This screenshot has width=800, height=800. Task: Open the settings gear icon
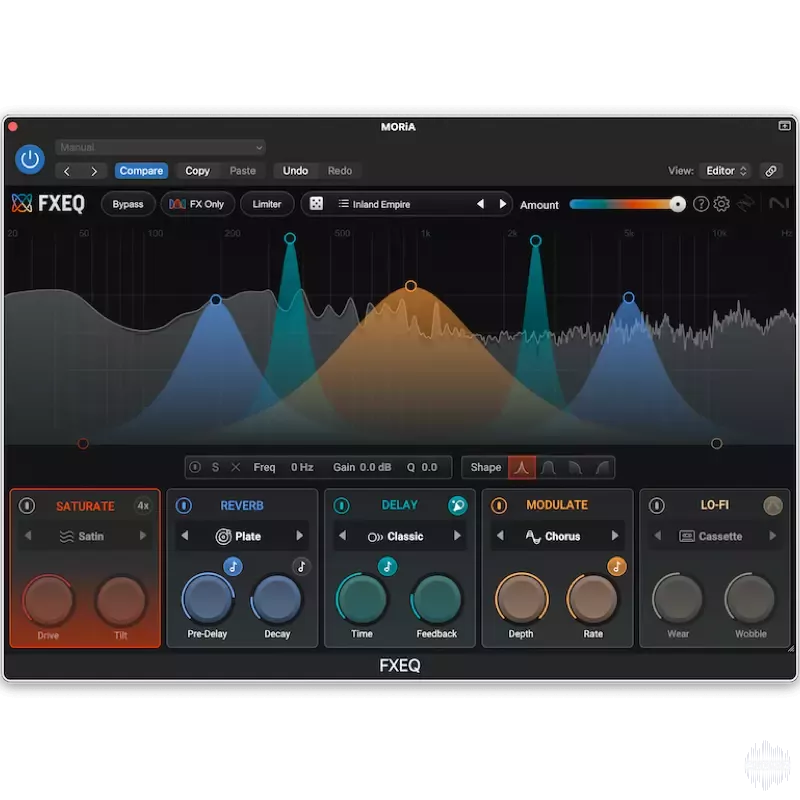721,204
